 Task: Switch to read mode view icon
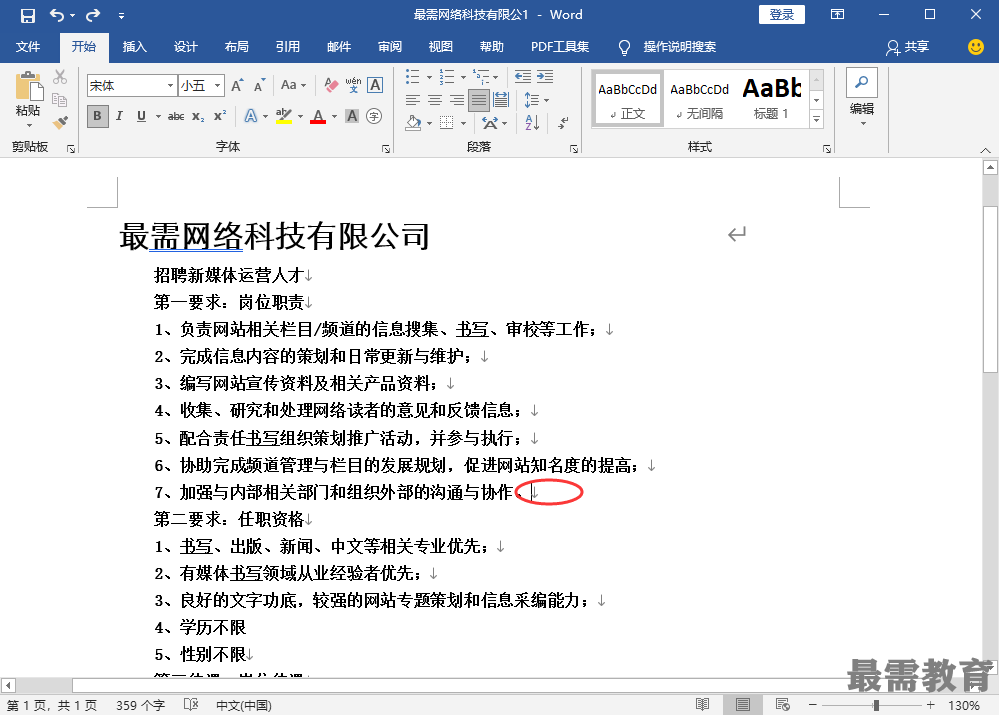click(702, 705)
